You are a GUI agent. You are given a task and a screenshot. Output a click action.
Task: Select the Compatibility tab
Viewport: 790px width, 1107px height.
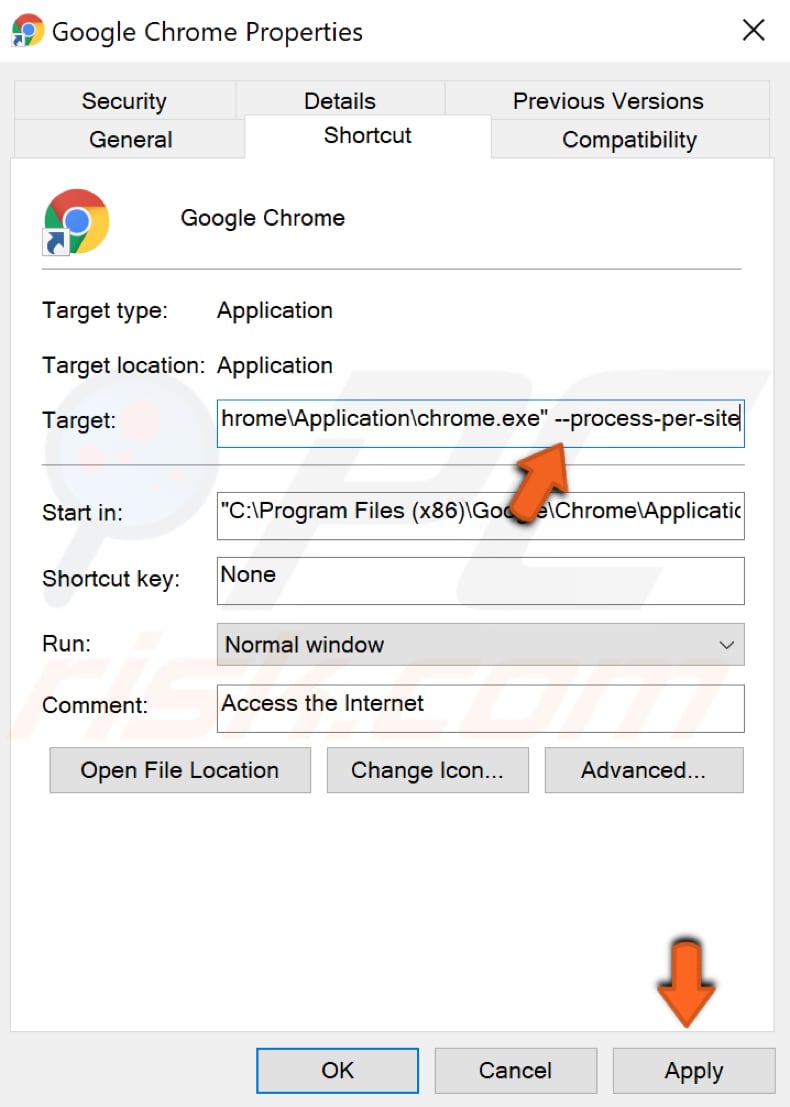click(629, 140)
